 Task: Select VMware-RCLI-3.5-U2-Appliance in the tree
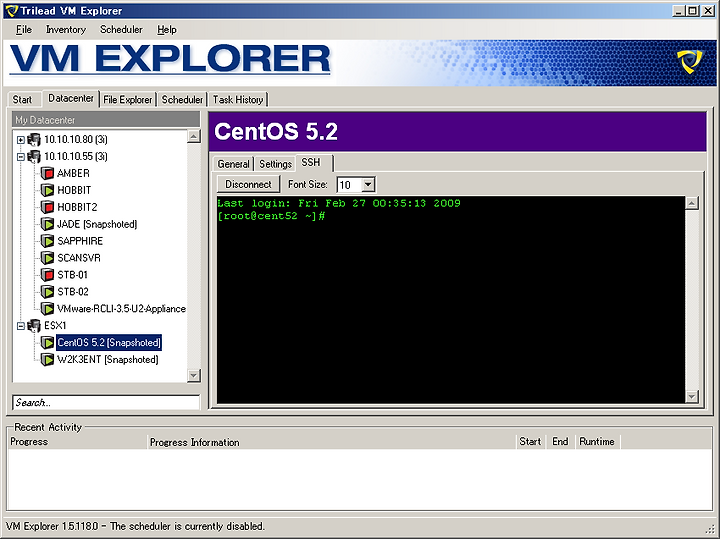coord(121,309)
